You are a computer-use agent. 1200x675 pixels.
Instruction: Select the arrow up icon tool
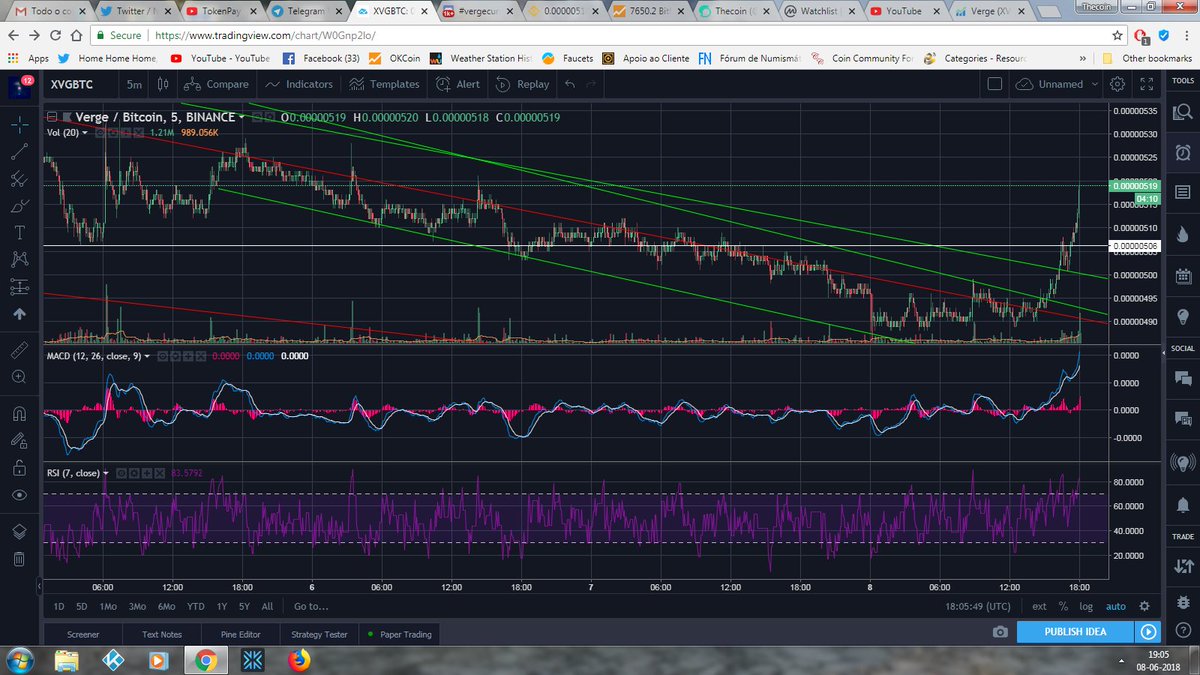(20, 314)
